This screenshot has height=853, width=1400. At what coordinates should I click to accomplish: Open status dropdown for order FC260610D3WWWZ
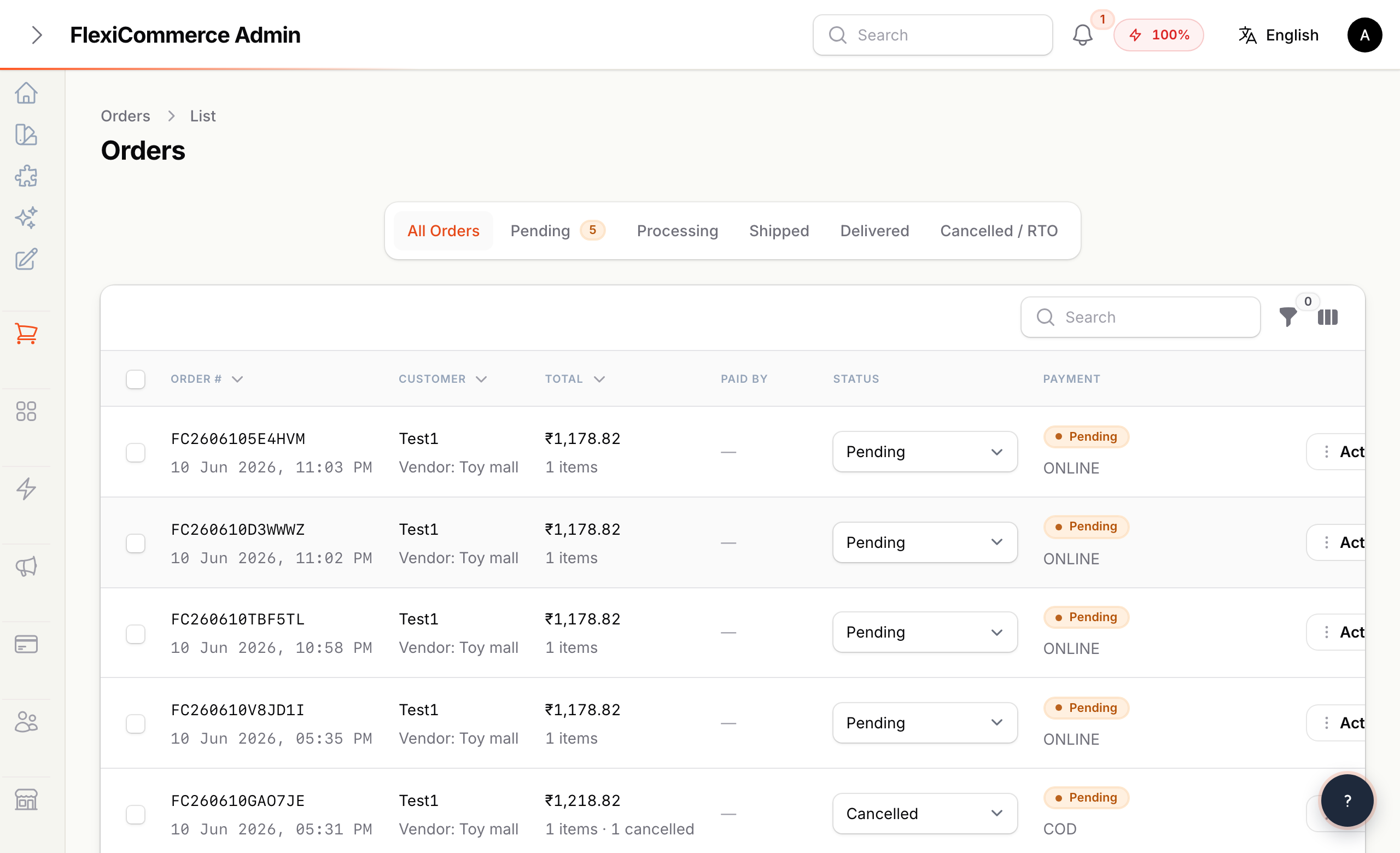point(924,542)
